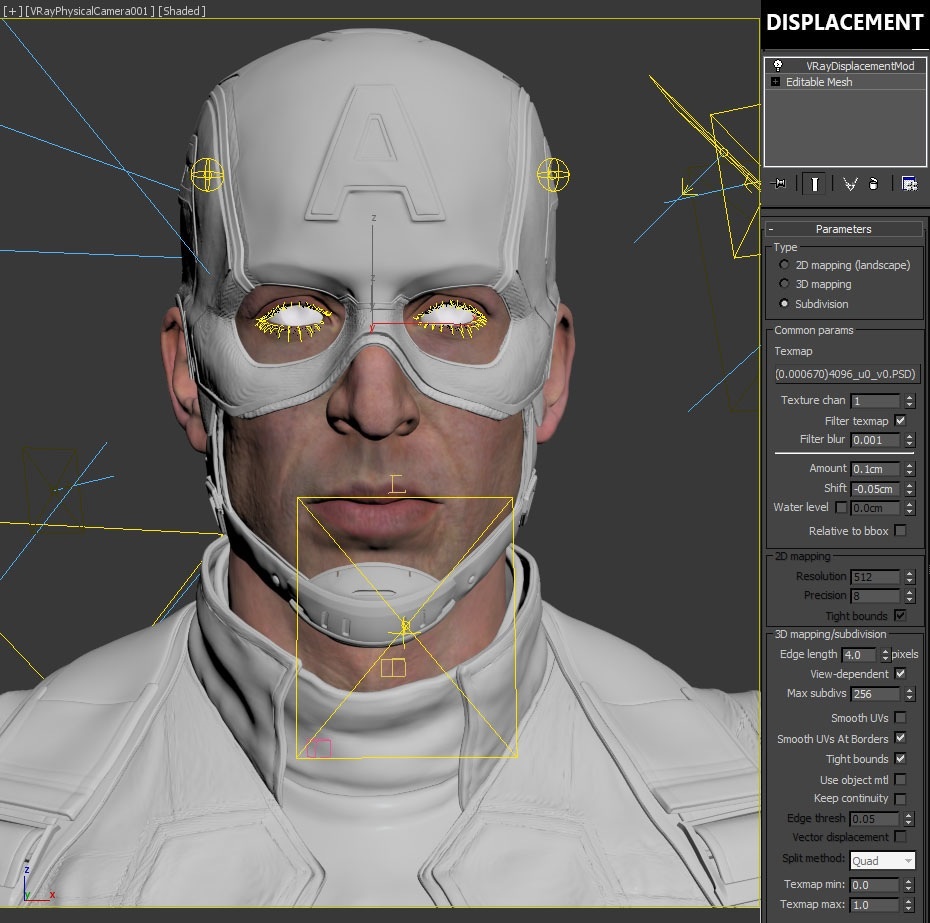The image size is (930, 923).
Task: Click Texmap max field showing 1.0
Action: pyautogui.click(x=875, y=905)
